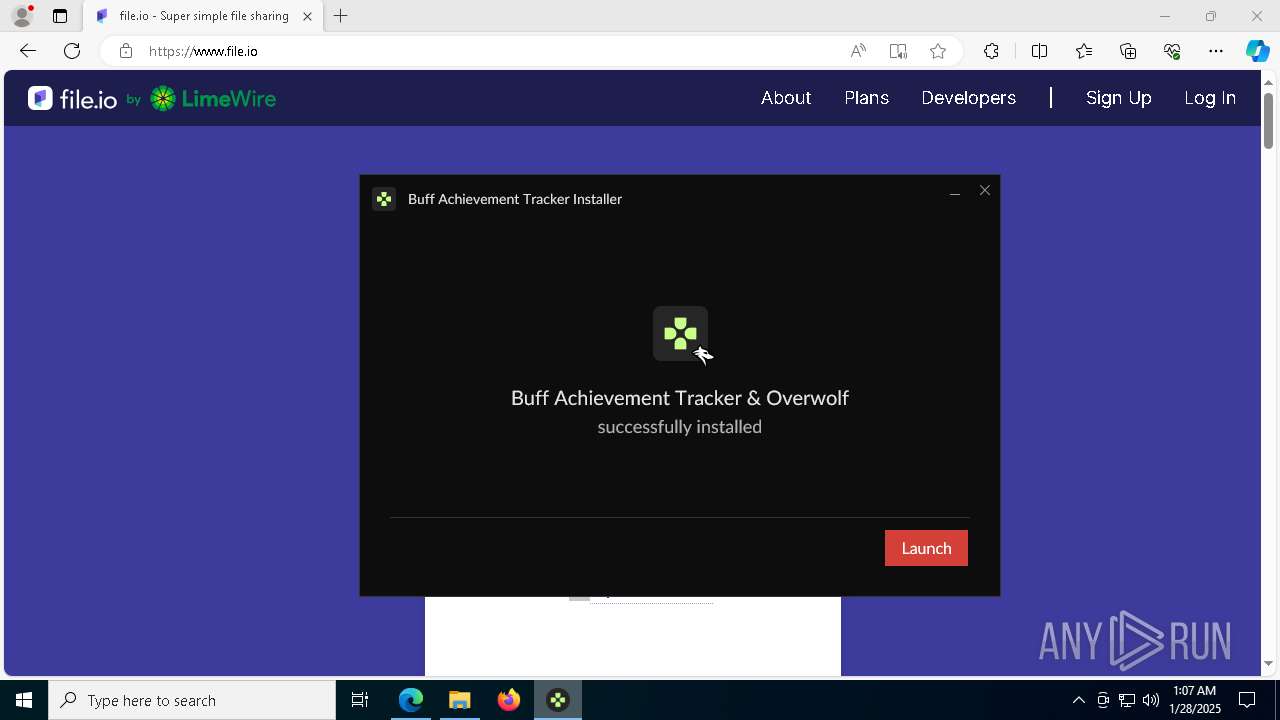
Task: Close the file.io browser tab
Action: coord(307,16)
